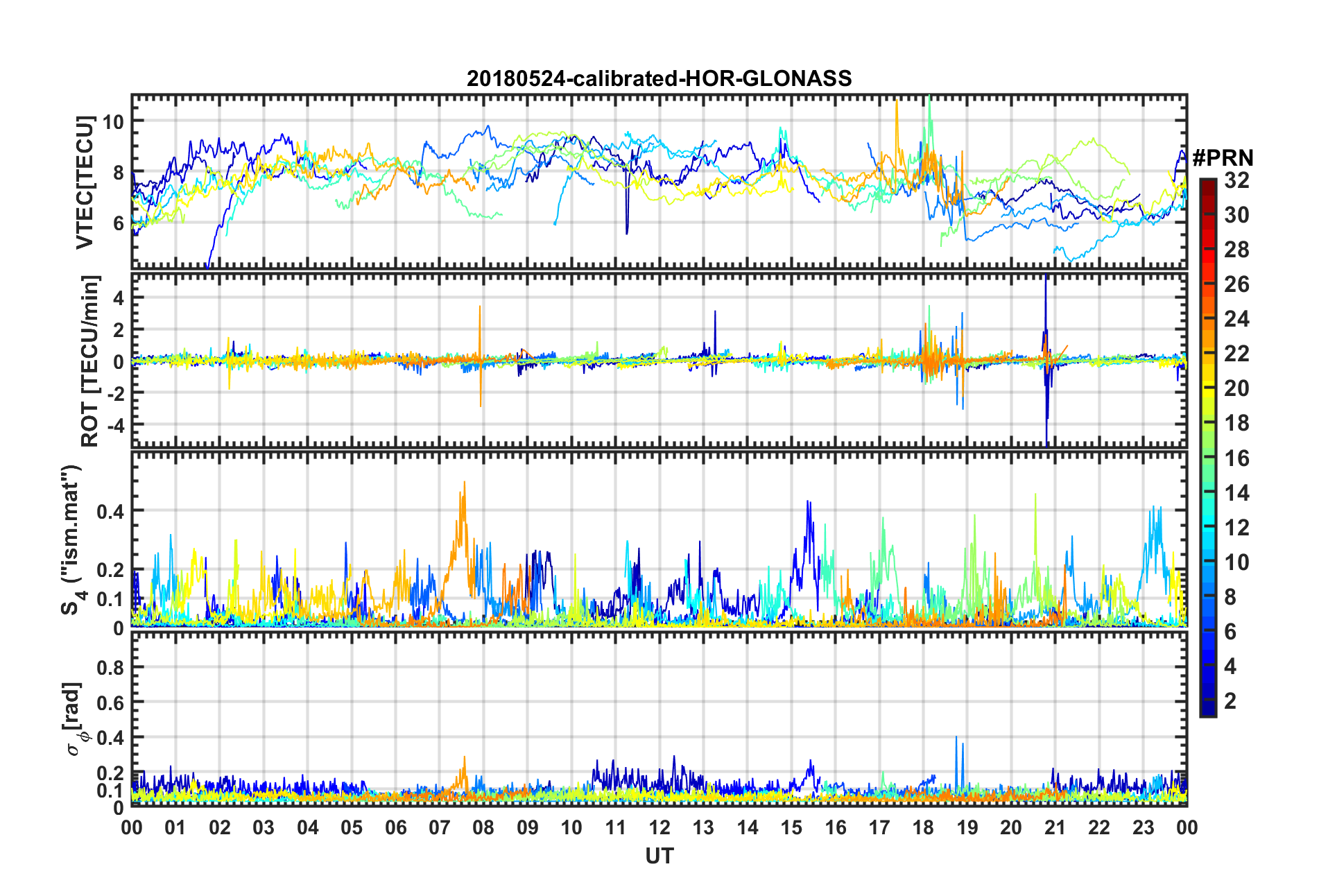
Task: Click the ROT [TECU/min] y-axis label
Action: coord(89,361)
